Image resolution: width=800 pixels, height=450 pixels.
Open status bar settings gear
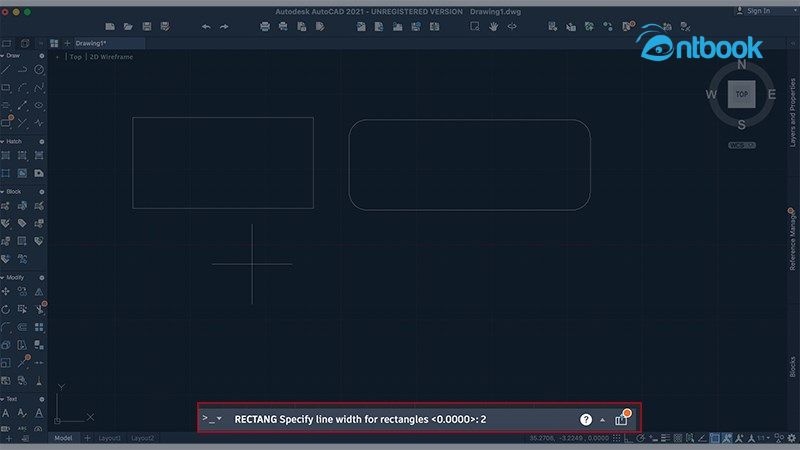791,438
